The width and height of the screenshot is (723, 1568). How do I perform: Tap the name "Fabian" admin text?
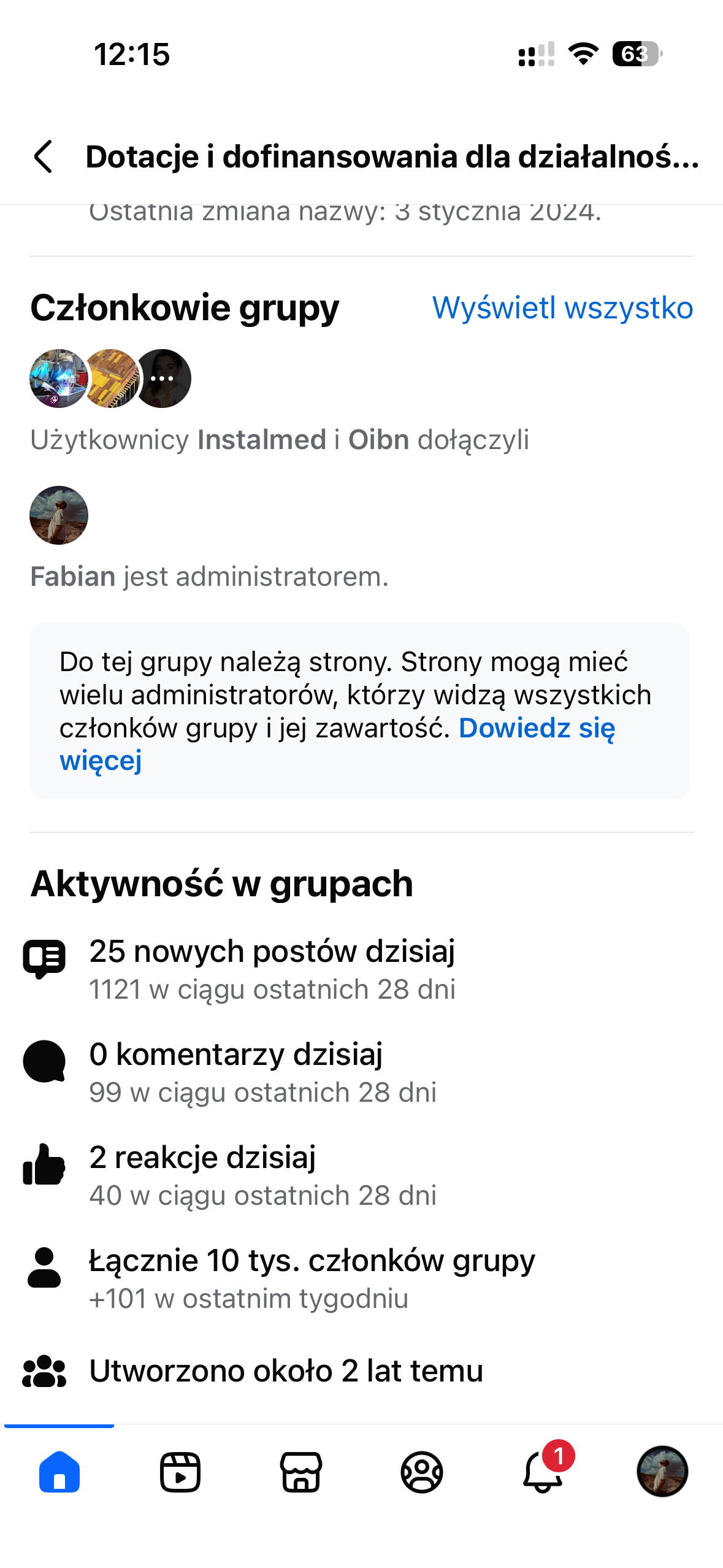pos(73,577)
